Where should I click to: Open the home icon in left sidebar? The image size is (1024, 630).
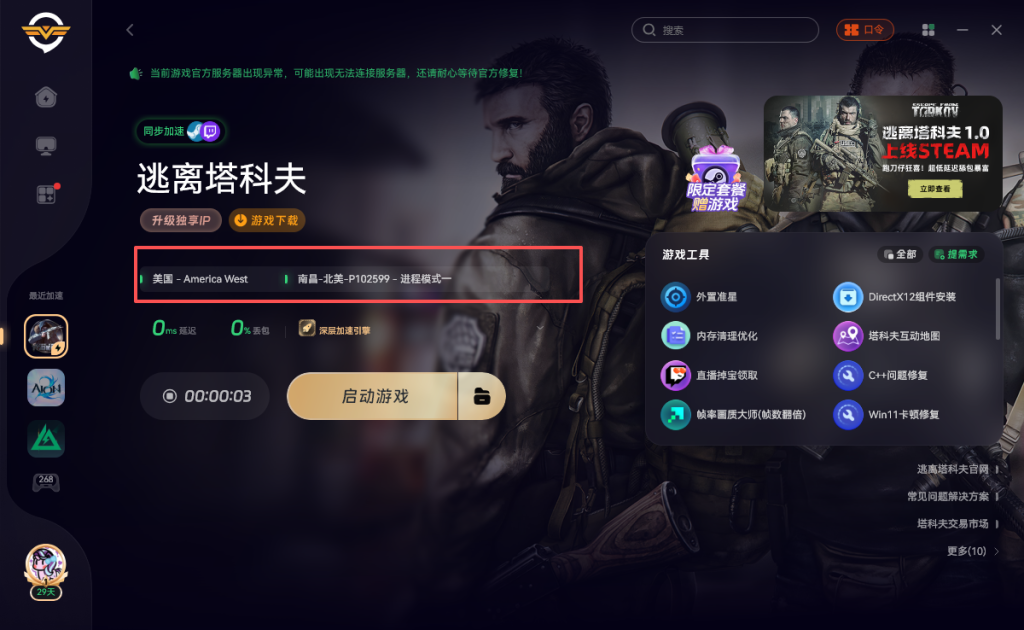click(x=46, y=97)
